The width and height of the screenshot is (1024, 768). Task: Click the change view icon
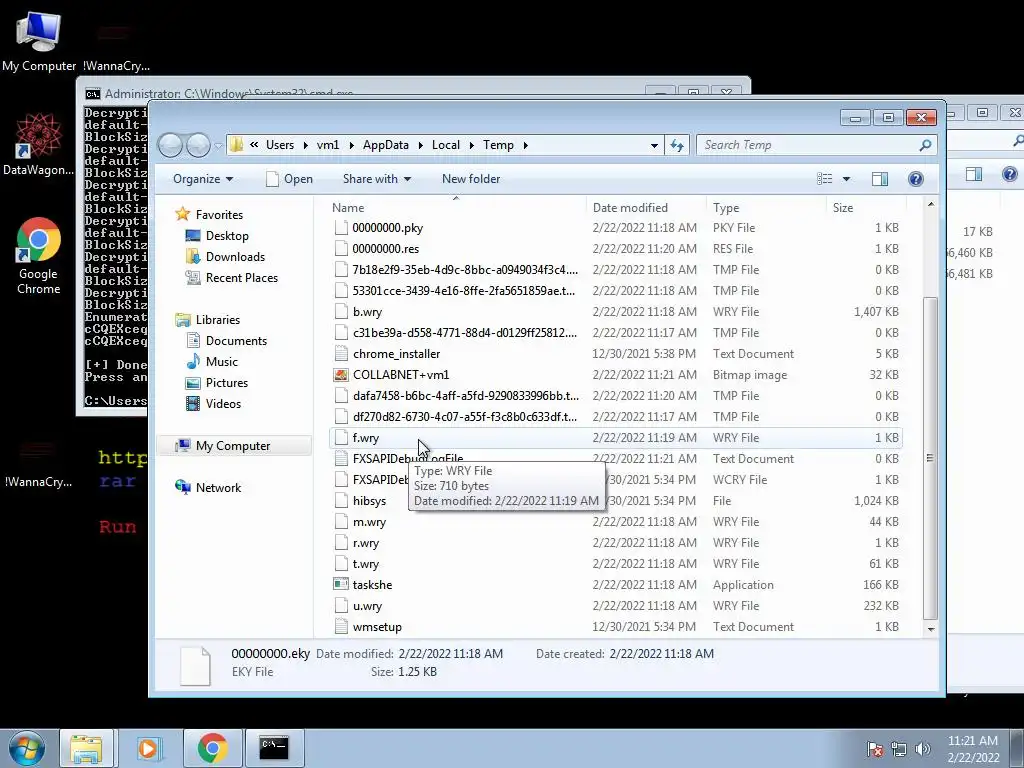[825, 179]
